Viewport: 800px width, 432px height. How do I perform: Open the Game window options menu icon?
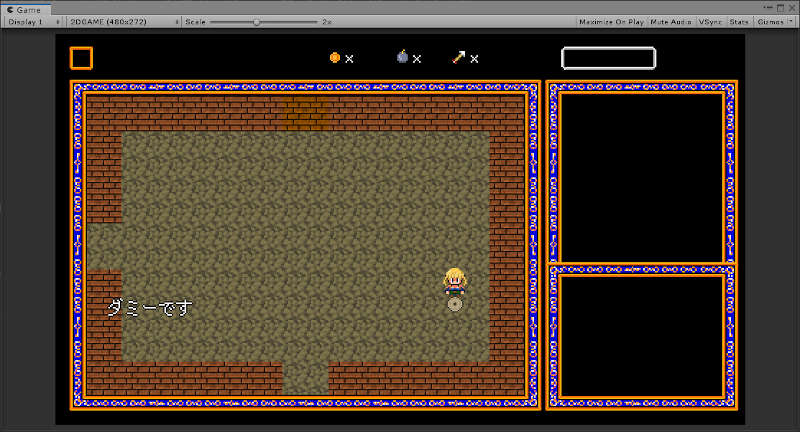click(x=768, y=8)
